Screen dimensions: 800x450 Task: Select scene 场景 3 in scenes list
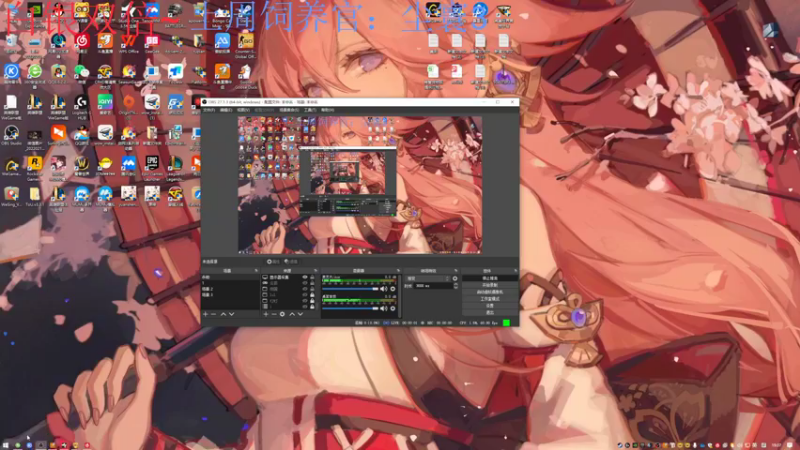230,295
